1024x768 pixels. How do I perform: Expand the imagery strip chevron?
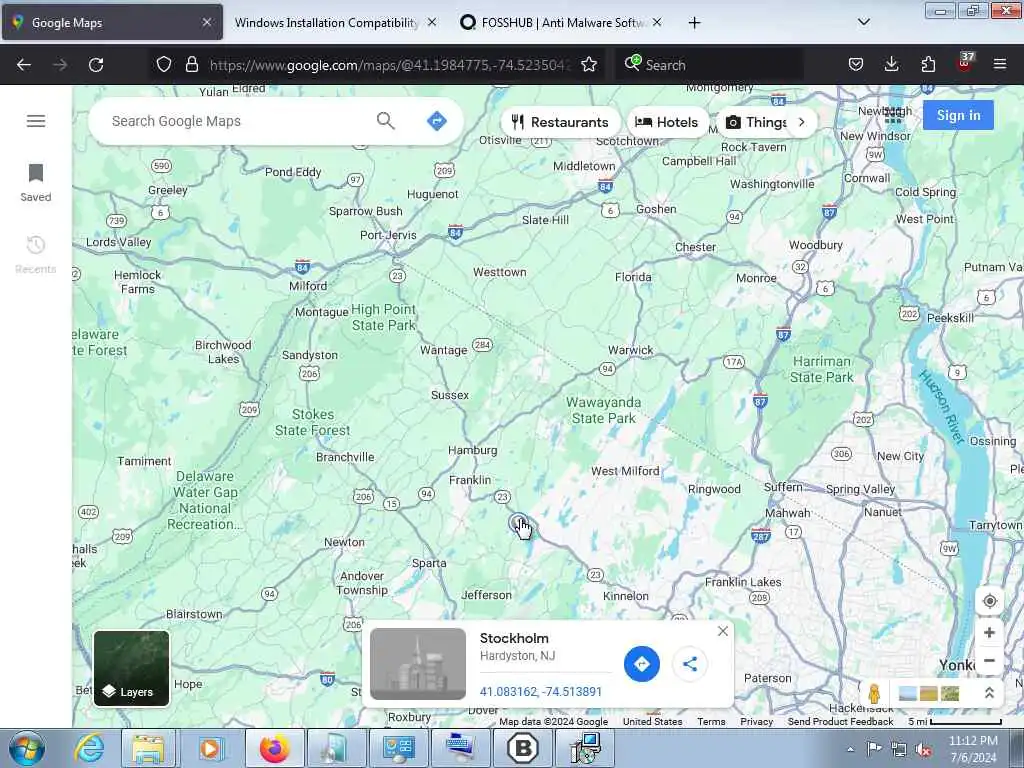[x=989, y=693]
